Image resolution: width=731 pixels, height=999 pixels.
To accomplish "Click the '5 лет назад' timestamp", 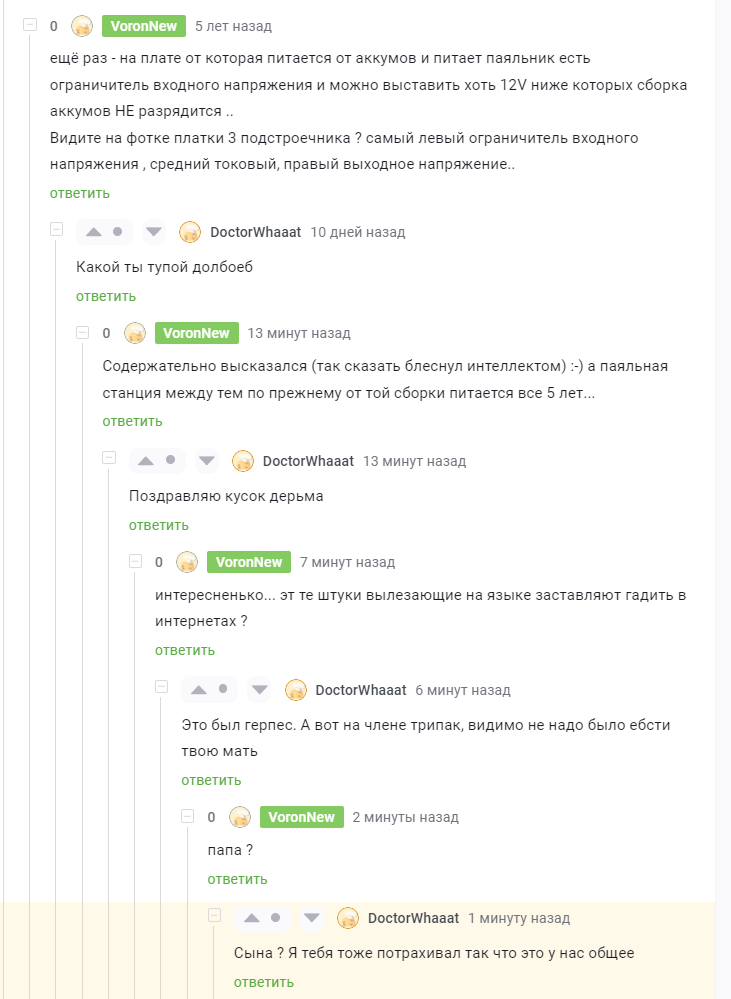I will [x=233, y=26].
